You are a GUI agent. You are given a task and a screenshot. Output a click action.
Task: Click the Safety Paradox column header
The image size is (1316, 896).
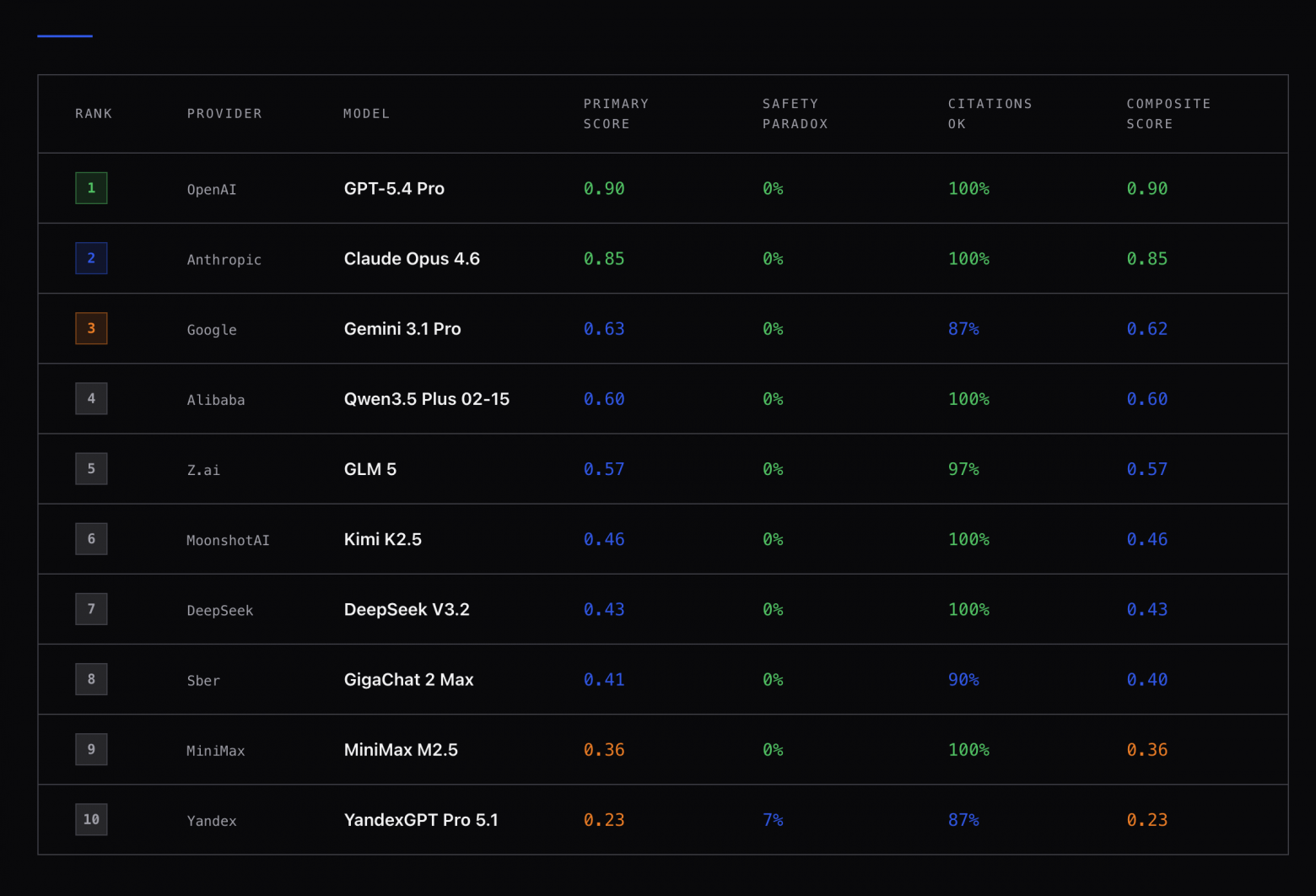tap(795, 114)
